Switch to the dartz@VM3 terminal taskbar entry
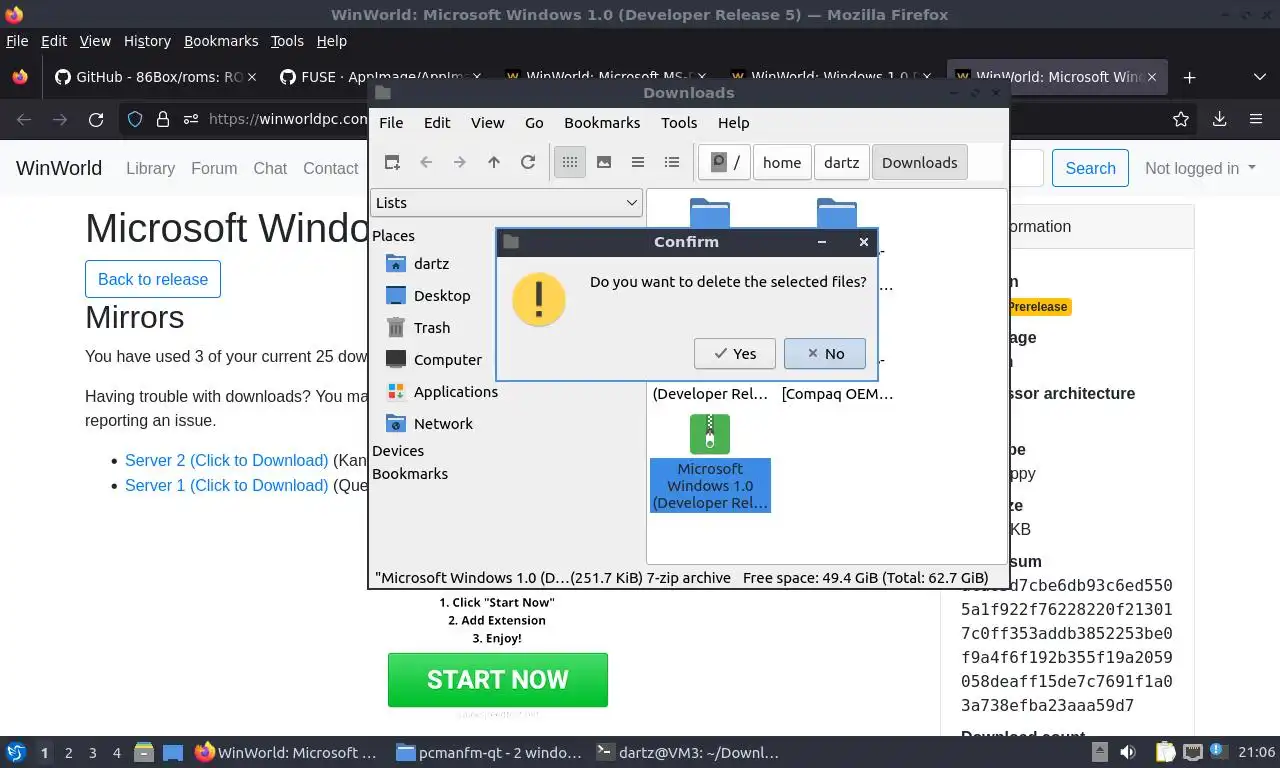 tap(687, 752)
